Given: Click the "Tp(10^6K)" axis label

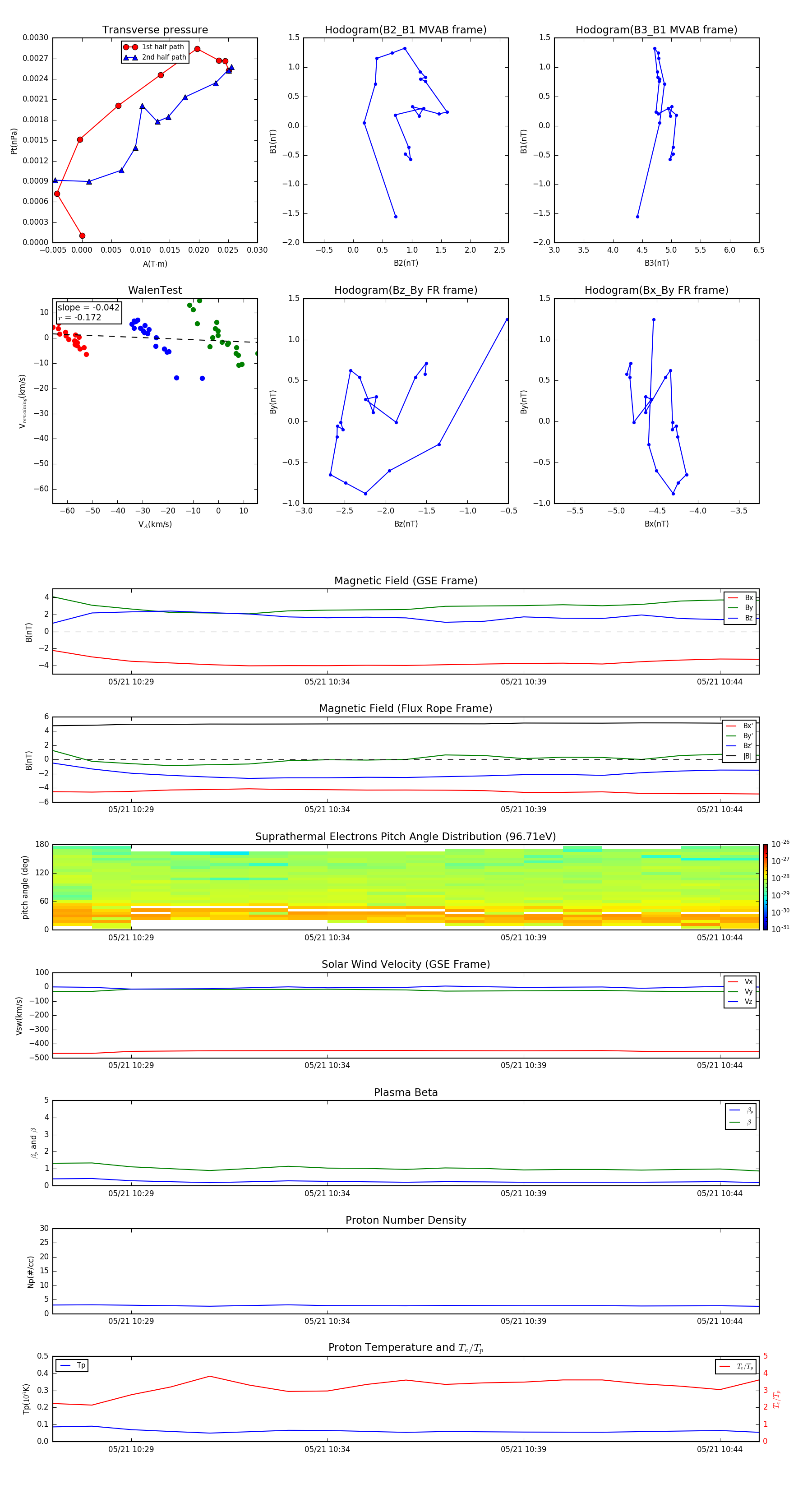Looking at the screenshot, I should coord(26,1399).
